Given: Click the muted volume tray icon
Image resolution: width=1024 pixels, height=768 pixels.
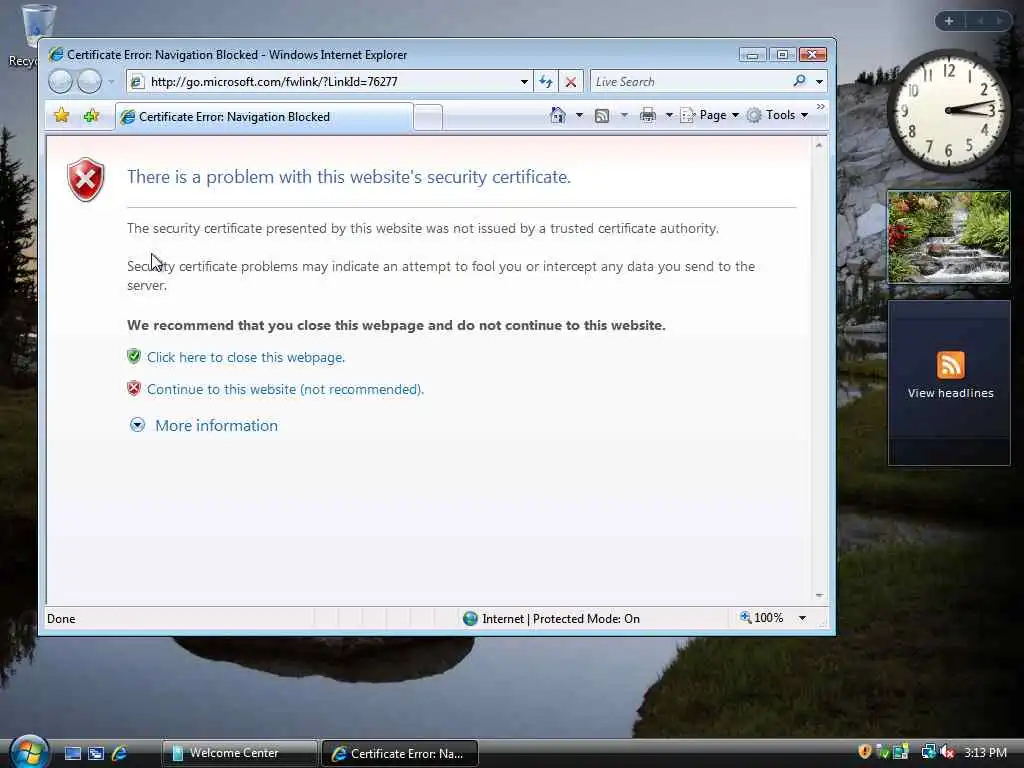Looking at the screenshot, I should pos(947,752).
